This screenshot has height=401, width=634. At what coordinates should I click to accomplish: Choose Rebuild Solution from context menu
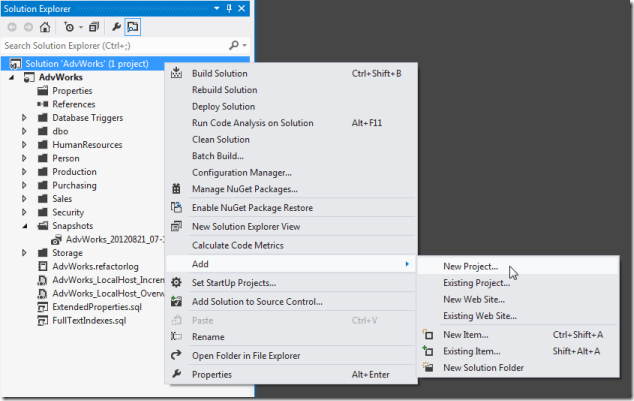pyautogui.click(x=224, y=90)
